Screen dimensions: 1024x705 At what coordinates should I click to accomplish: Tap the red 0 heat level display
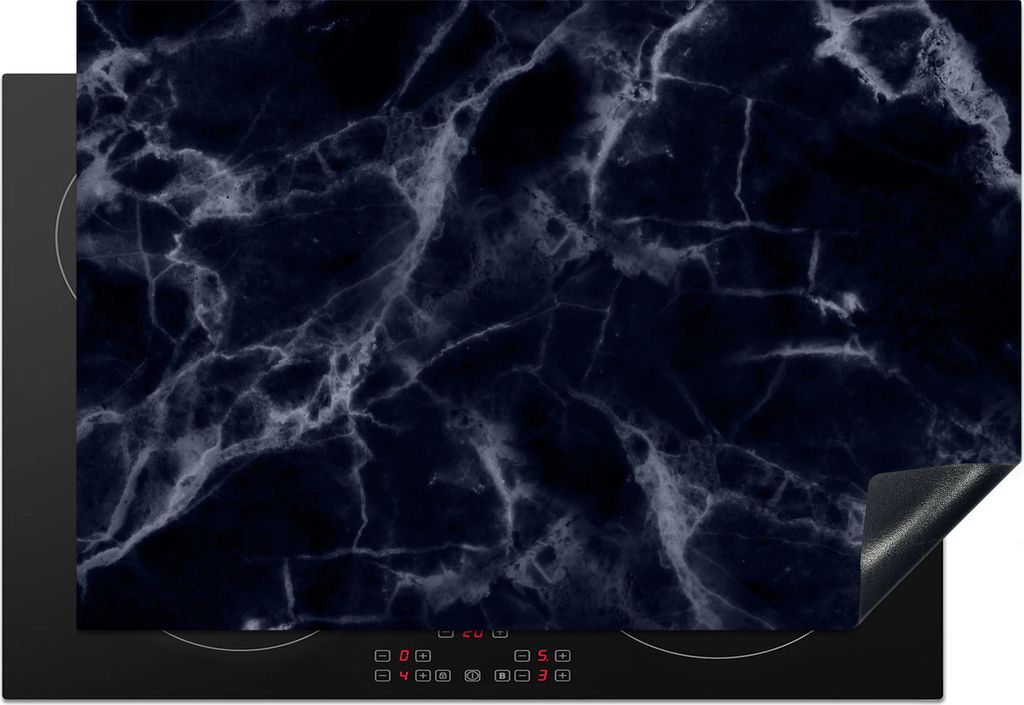tap(404, 655)
